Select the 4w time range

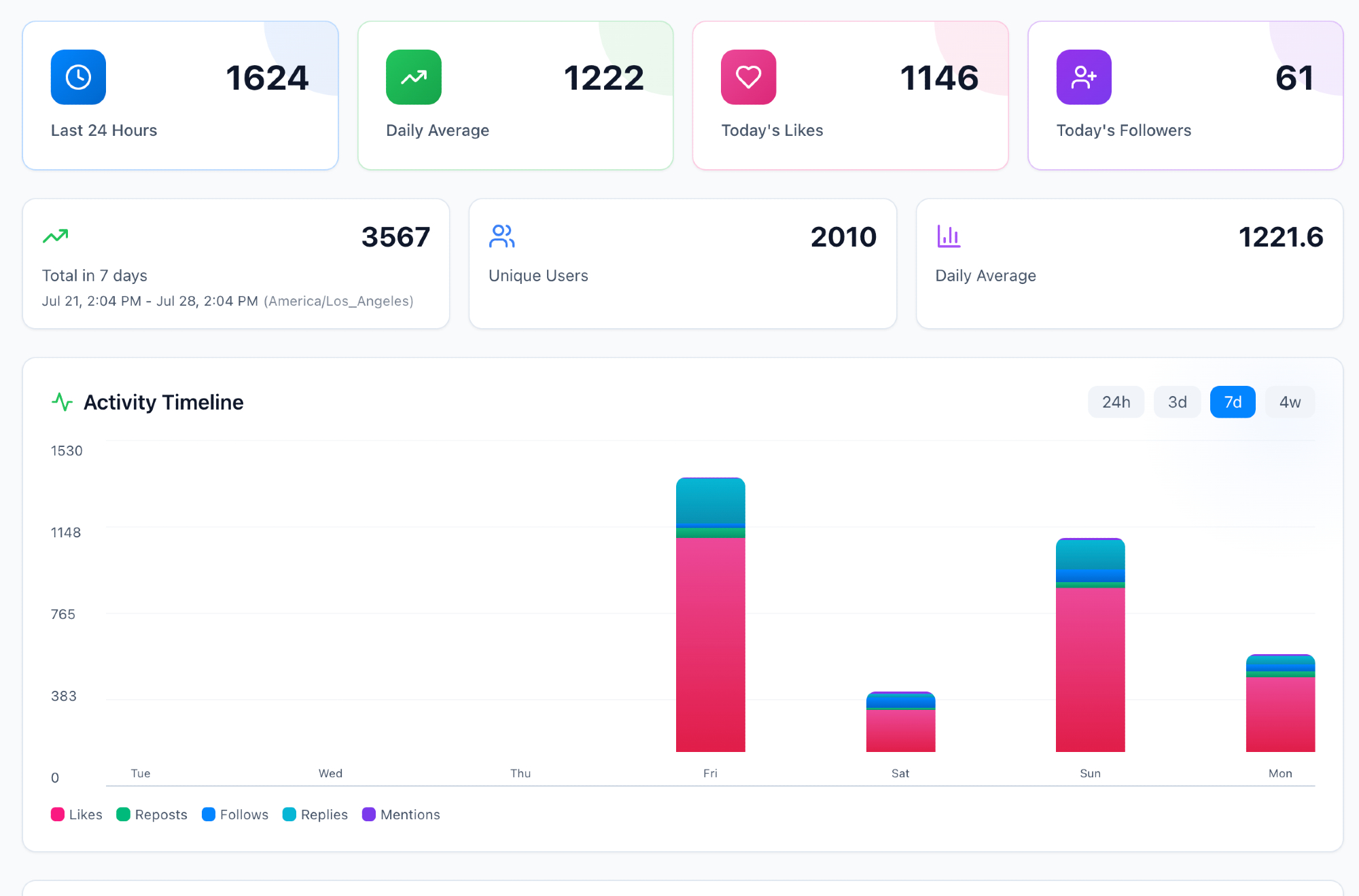pyautogui.click(x=1290, y=402)
